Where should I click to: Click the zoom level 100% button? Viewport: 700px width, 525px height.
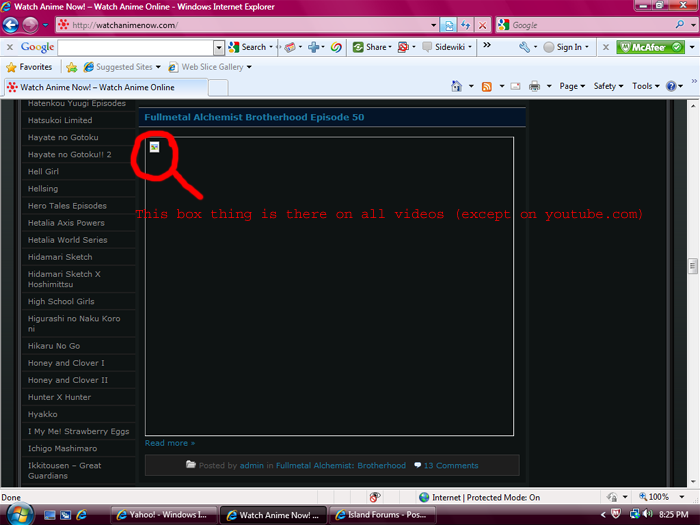coord(654,497)
